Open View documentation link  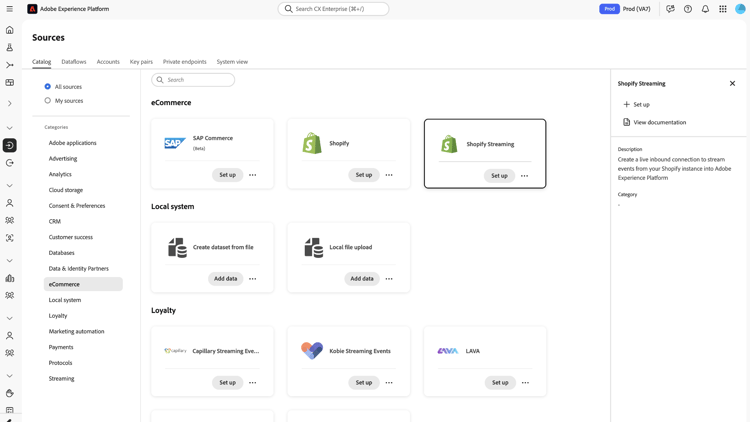pos(654,122)
